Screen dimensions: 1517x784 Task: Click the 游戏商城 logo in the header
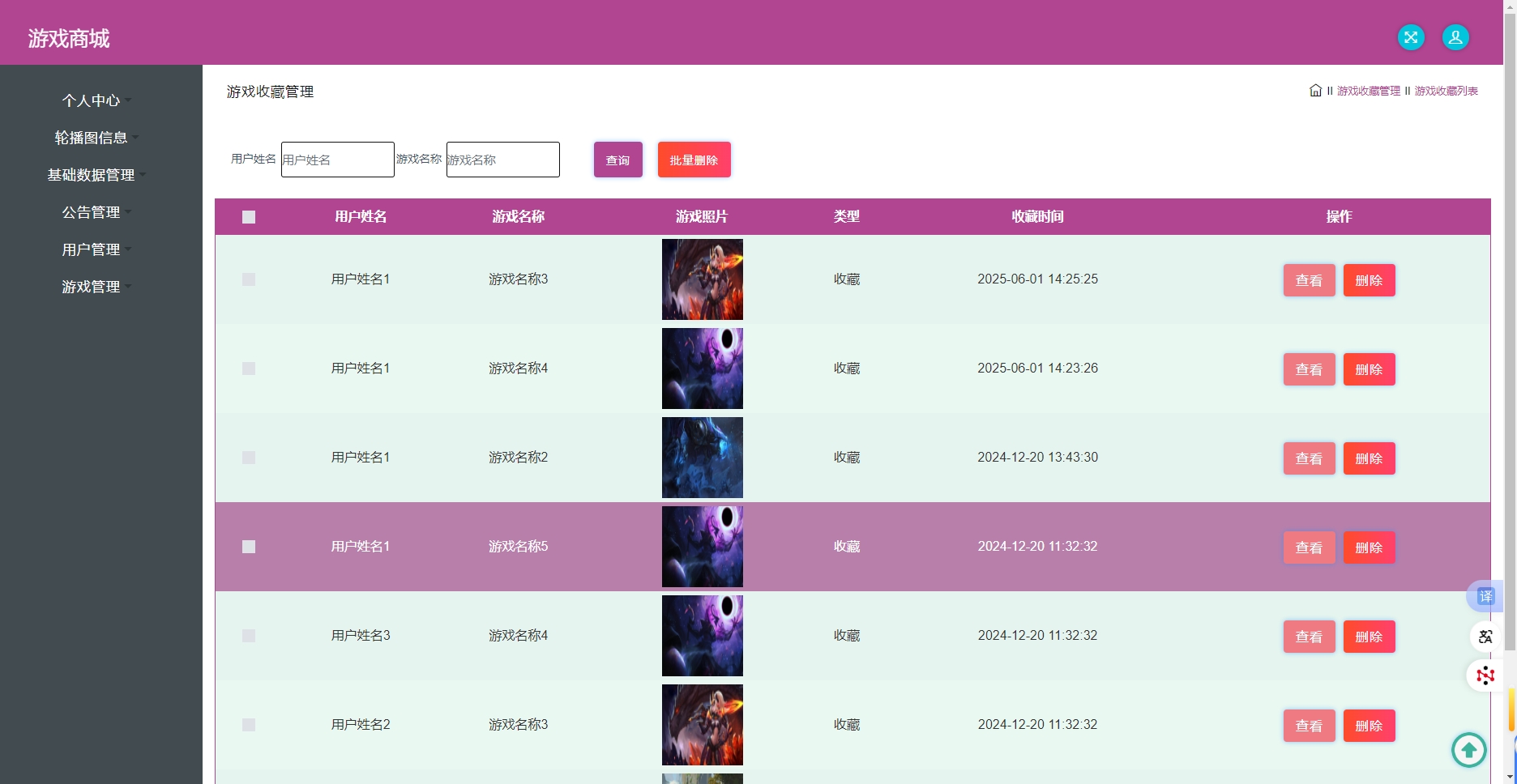click(x=69, y=38)
